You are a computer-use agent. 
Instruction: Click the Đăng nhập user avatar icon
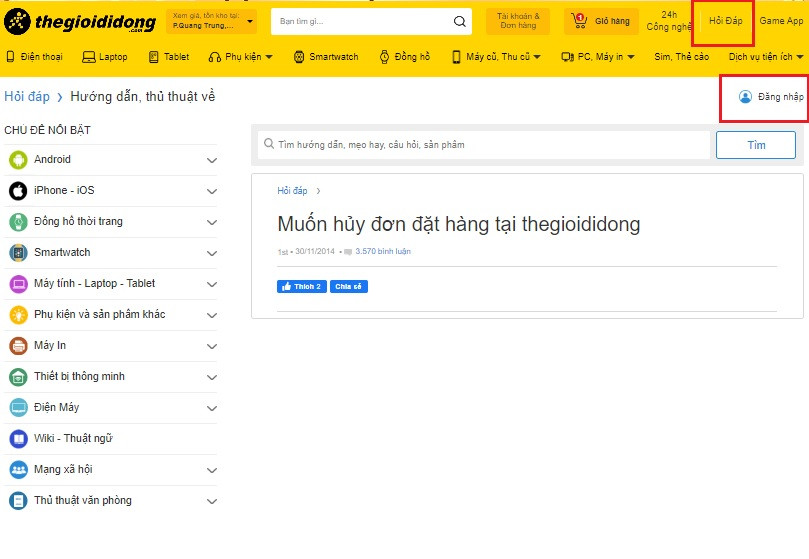pyautogui.click(x=745, y=97)
